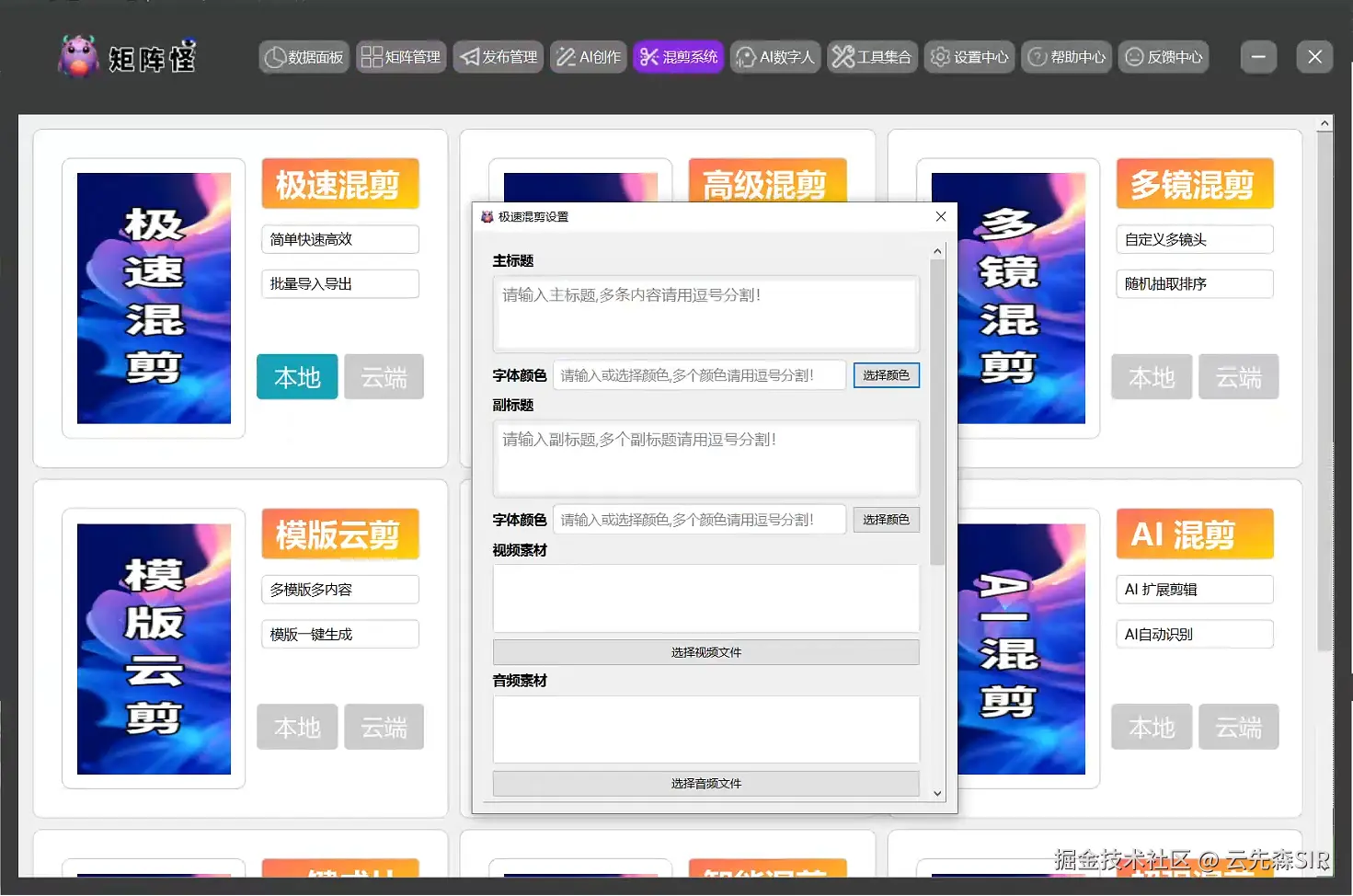This screenshot has height=896, width=1353.
Task: Click 本地 button in 模版云剪 card
Action: 297,728
